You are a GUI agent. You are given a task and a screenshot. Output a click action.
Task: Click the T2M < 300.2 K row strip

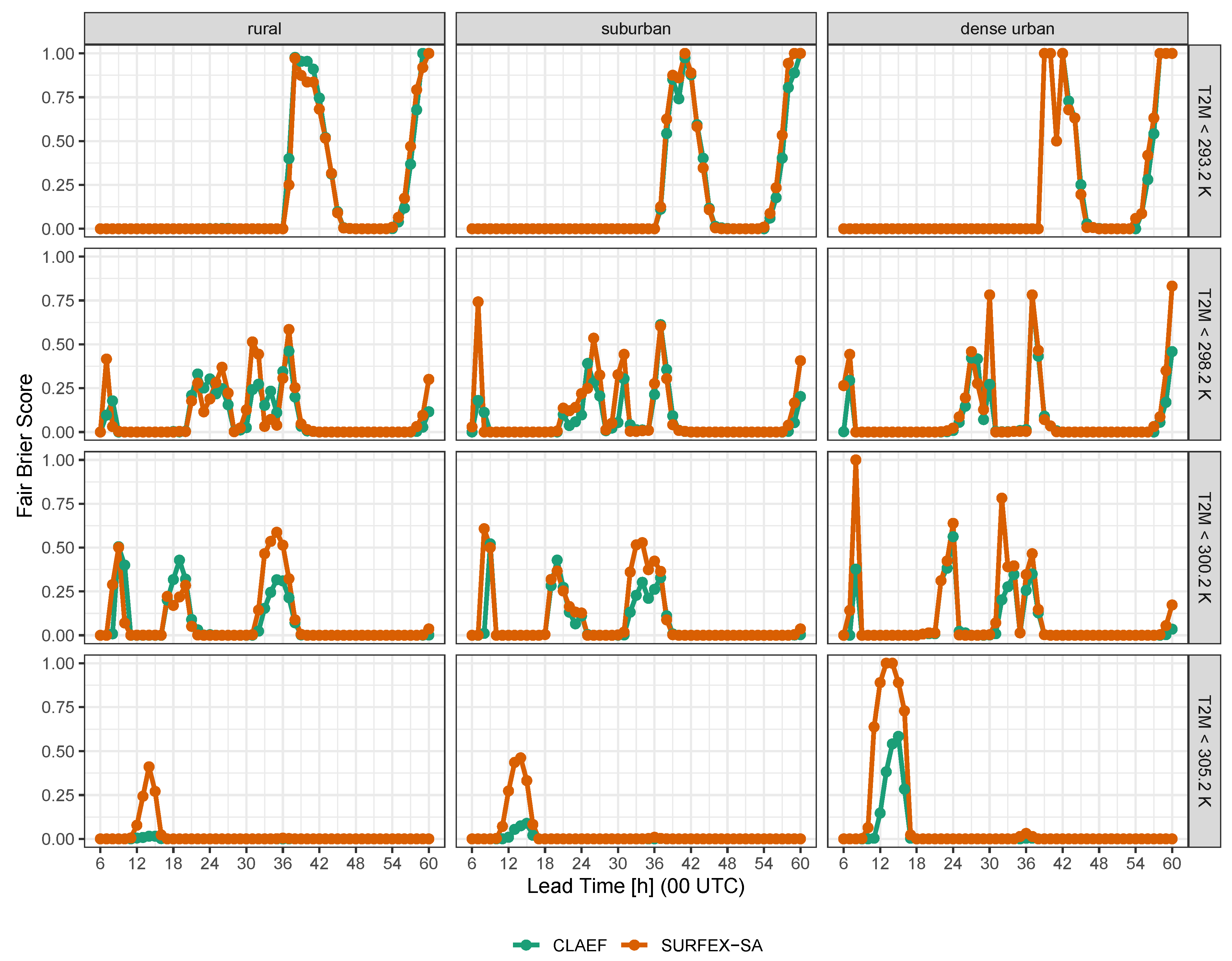pos(1204,547)
